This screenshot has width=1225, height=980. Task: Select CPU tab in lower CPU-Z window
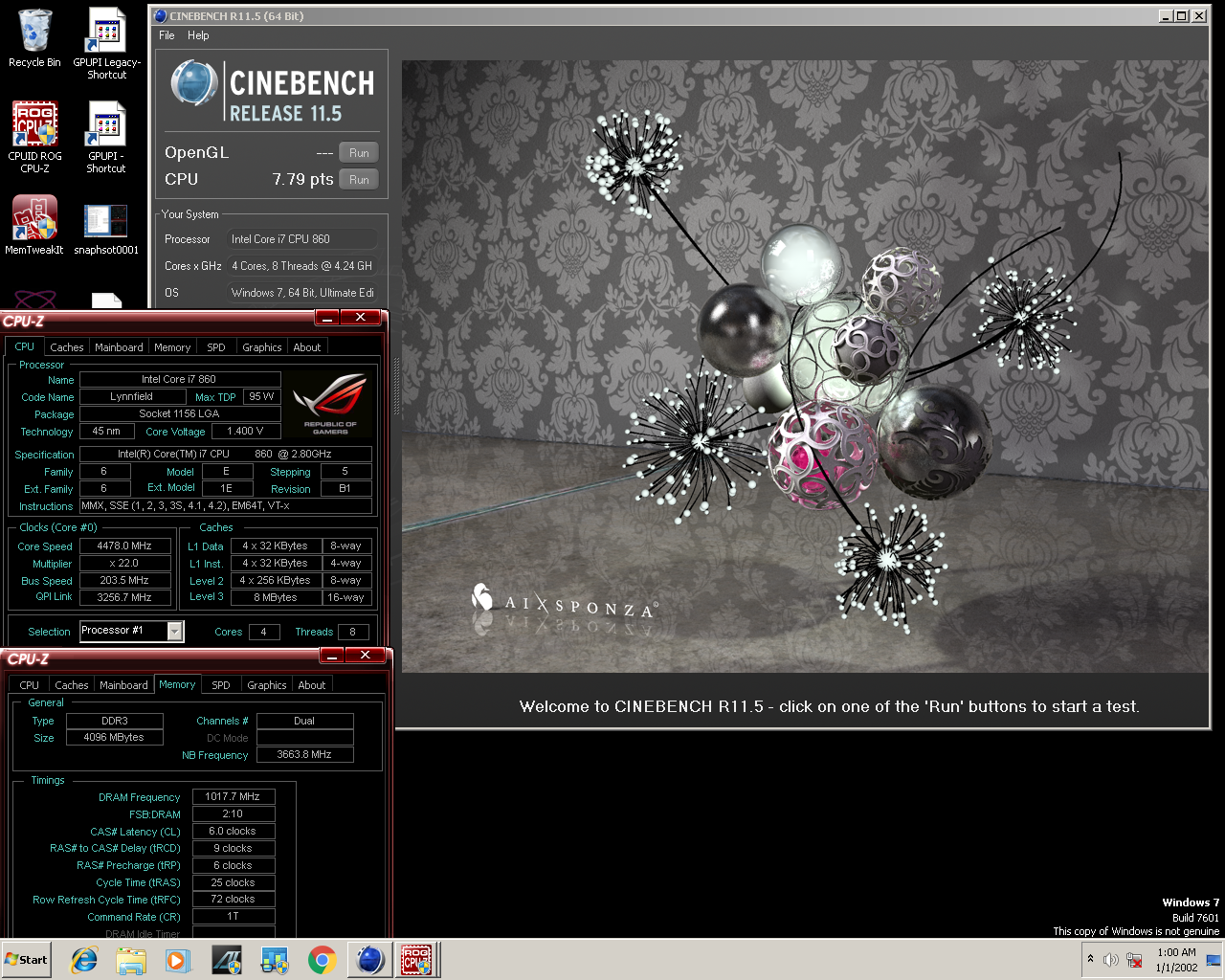pyautogui.click(x=30, y=685)
